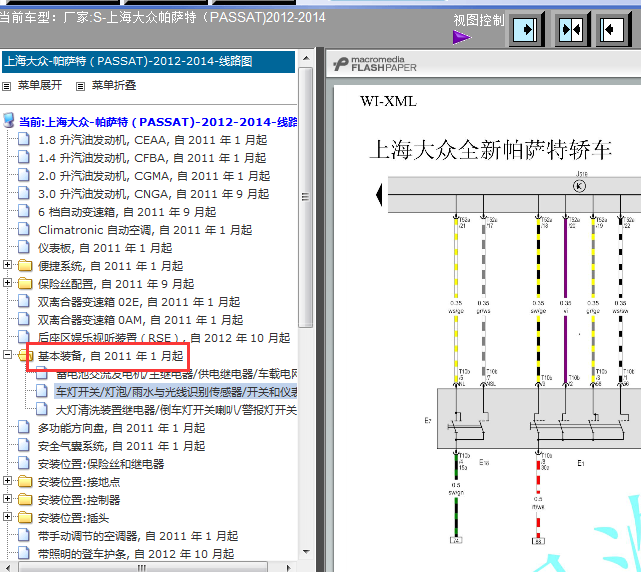The height and width of the screenshot is (572, 641).
Task: Click the center-split view control button
Action: (x=572, y=29)
